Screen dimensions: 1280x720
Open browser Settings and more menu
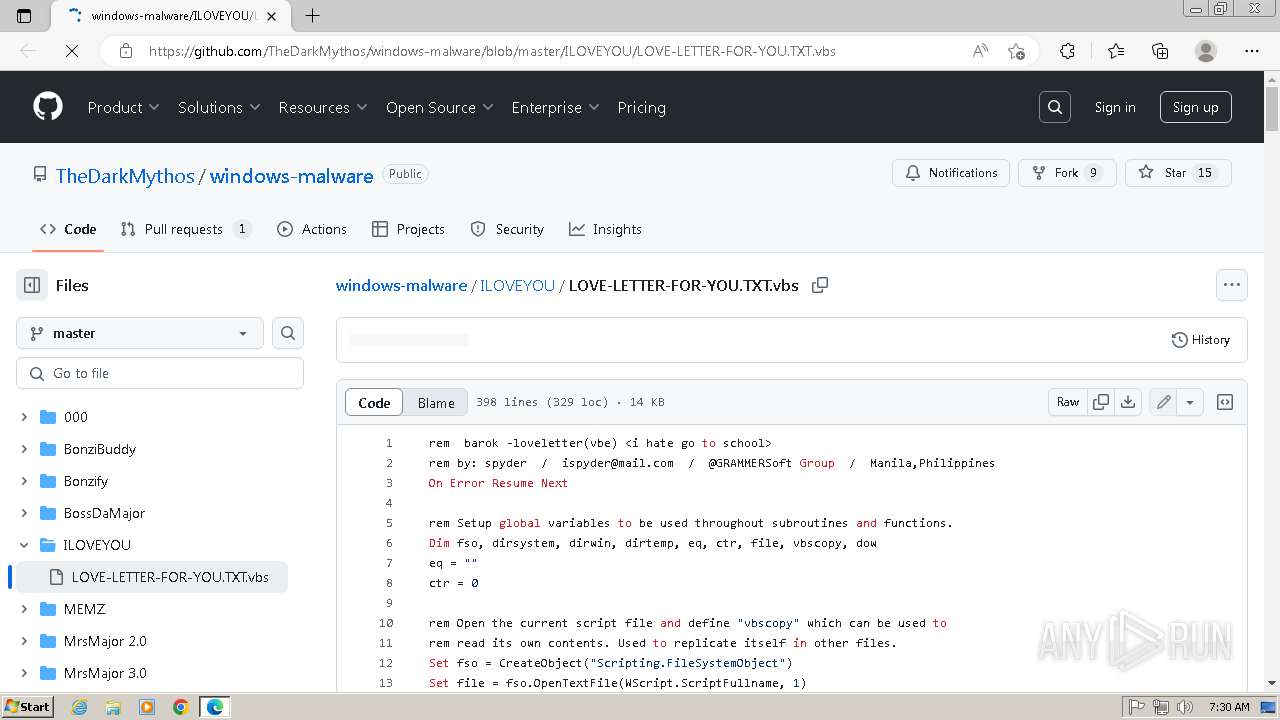(1252, 51)
